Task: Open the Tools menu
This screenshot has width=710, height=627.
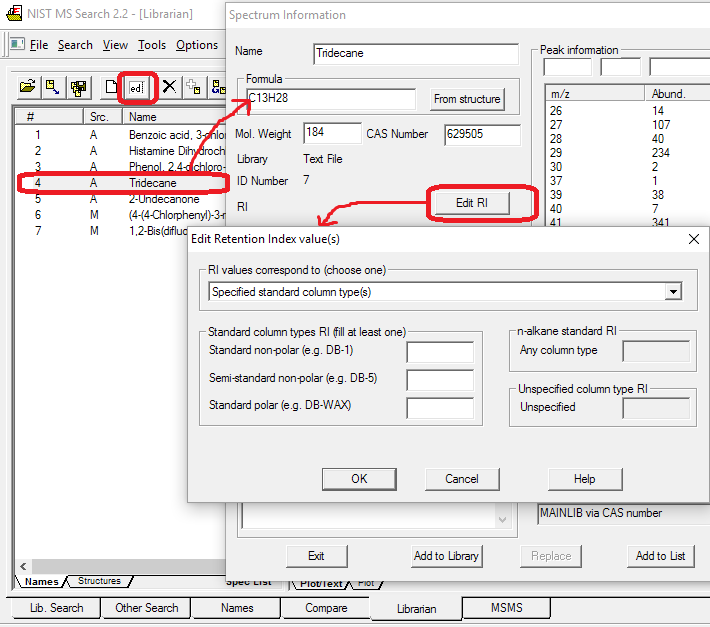Action: pyautogui.click(x=152, y=45)
